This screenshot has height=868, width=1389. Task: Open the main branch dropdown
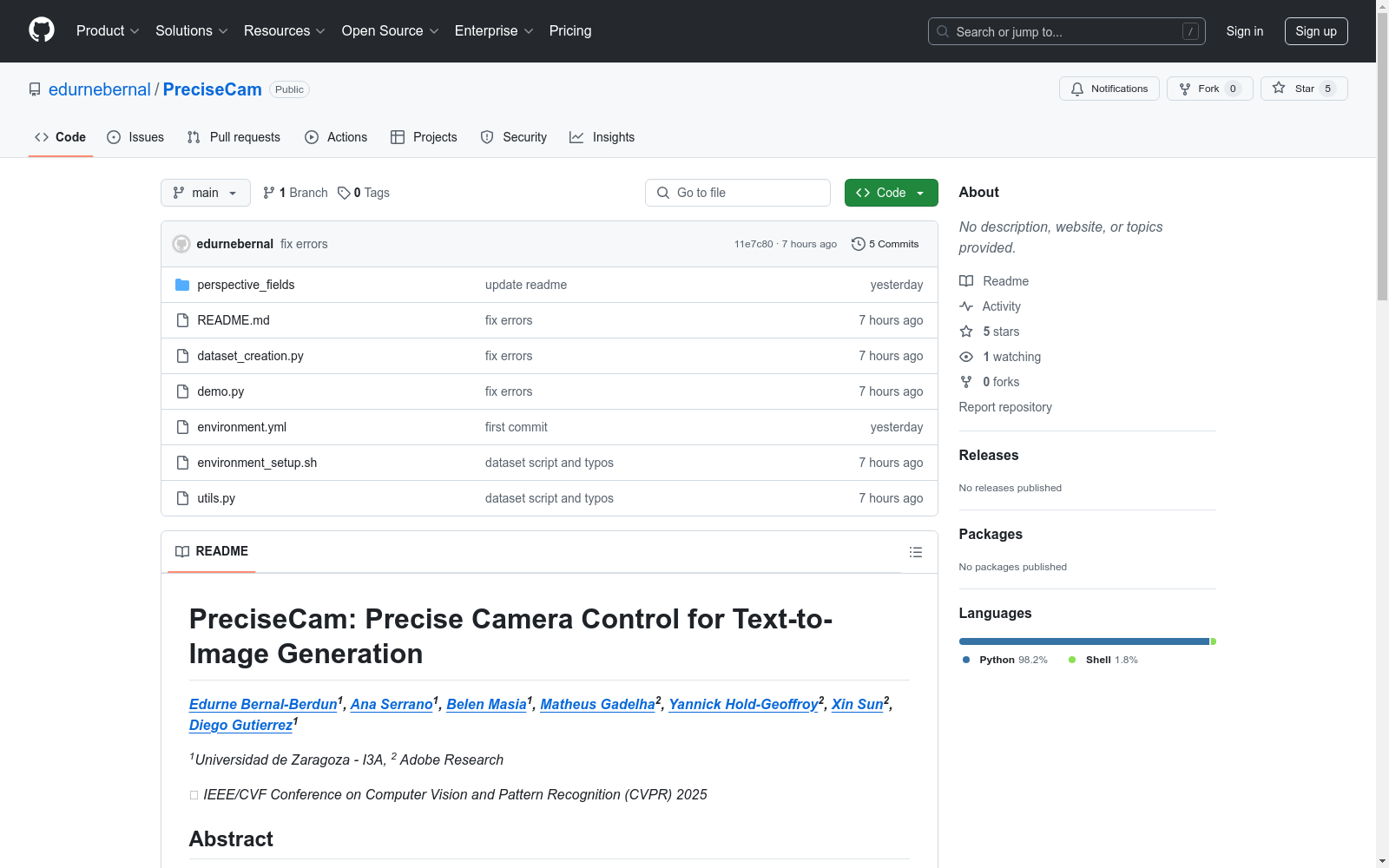click(x=206, y=193)
